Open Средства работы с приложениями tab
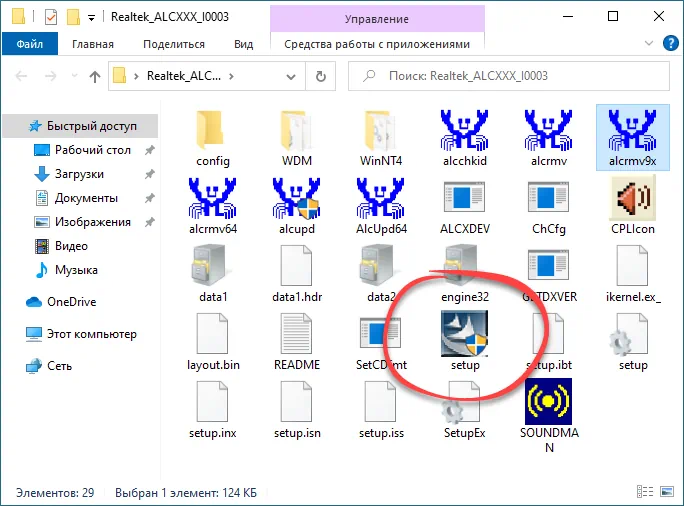Viewport: 684px width, 506px height. click(x=377, y=44)
